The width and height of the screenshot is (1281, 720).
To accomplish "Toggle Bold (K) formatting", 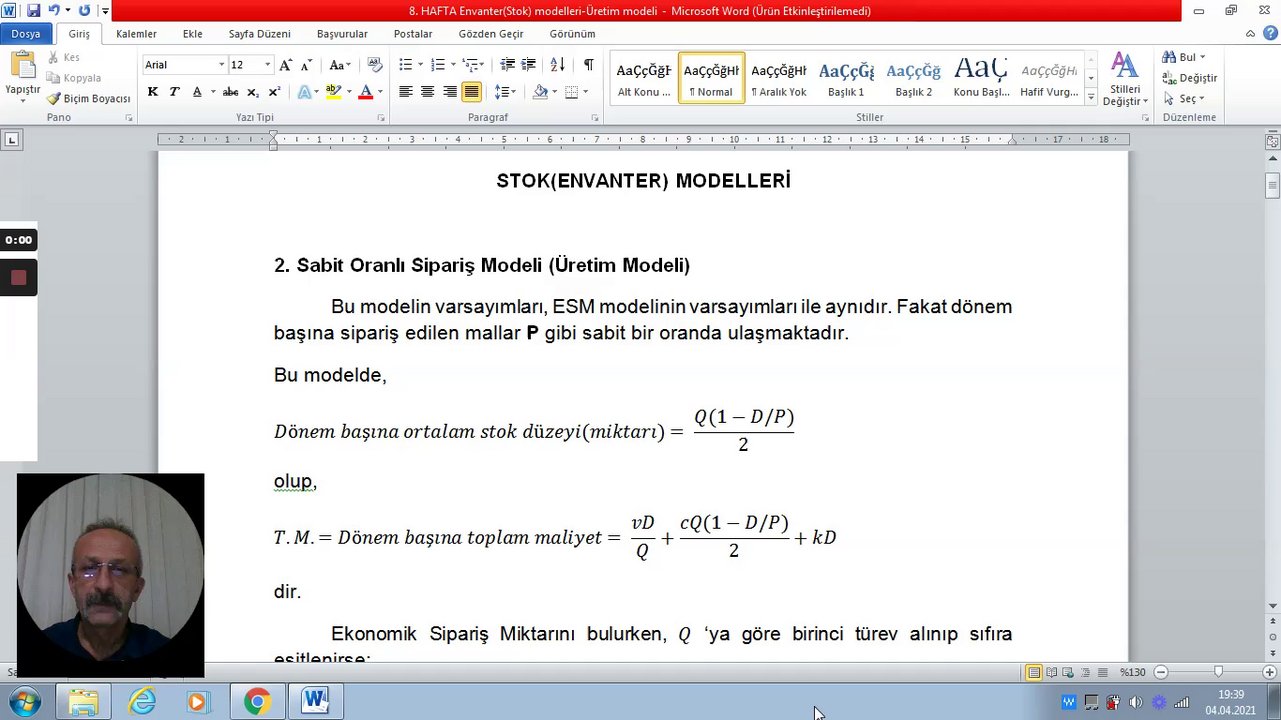I will pos(153,92).
